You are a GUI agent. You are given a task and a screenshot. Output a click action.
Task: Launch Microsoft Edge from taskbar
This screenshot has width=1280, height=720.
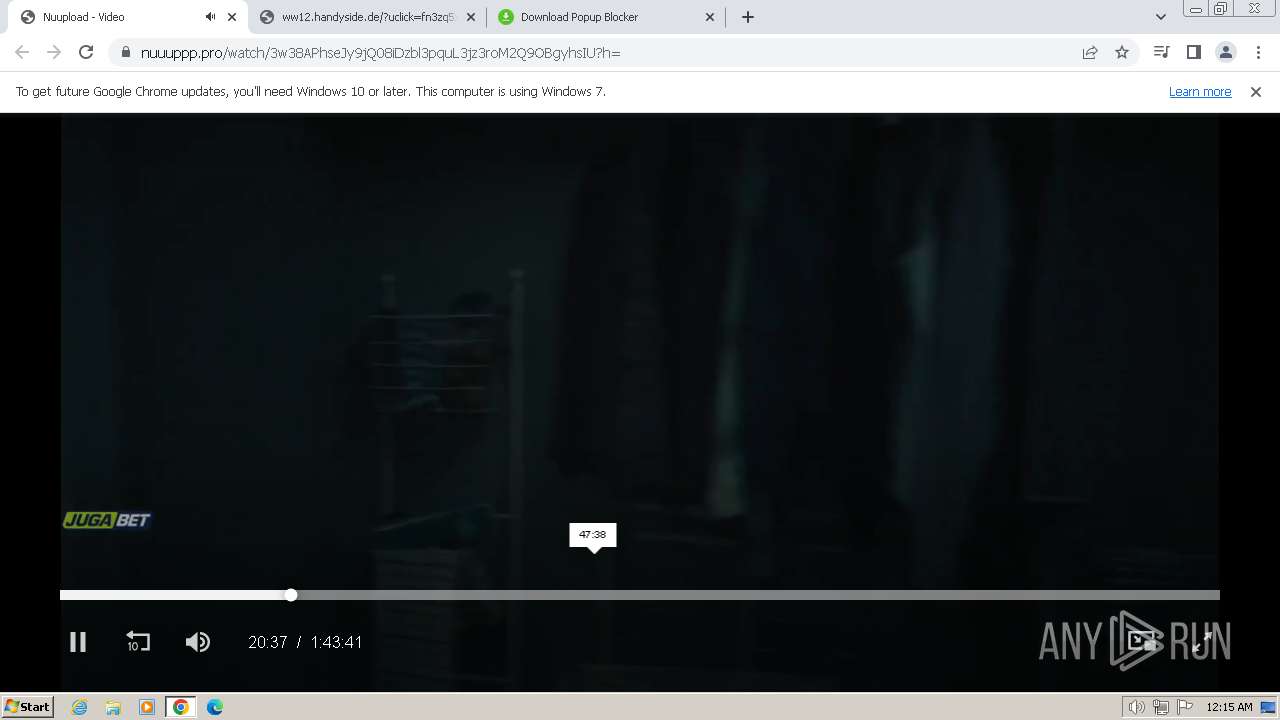[215, 707]
